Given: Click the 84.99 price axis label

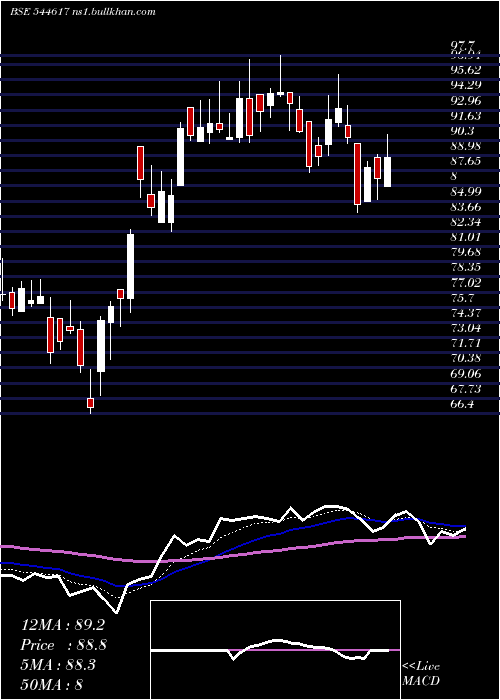Looking at the screenshot, I should 466,192.
